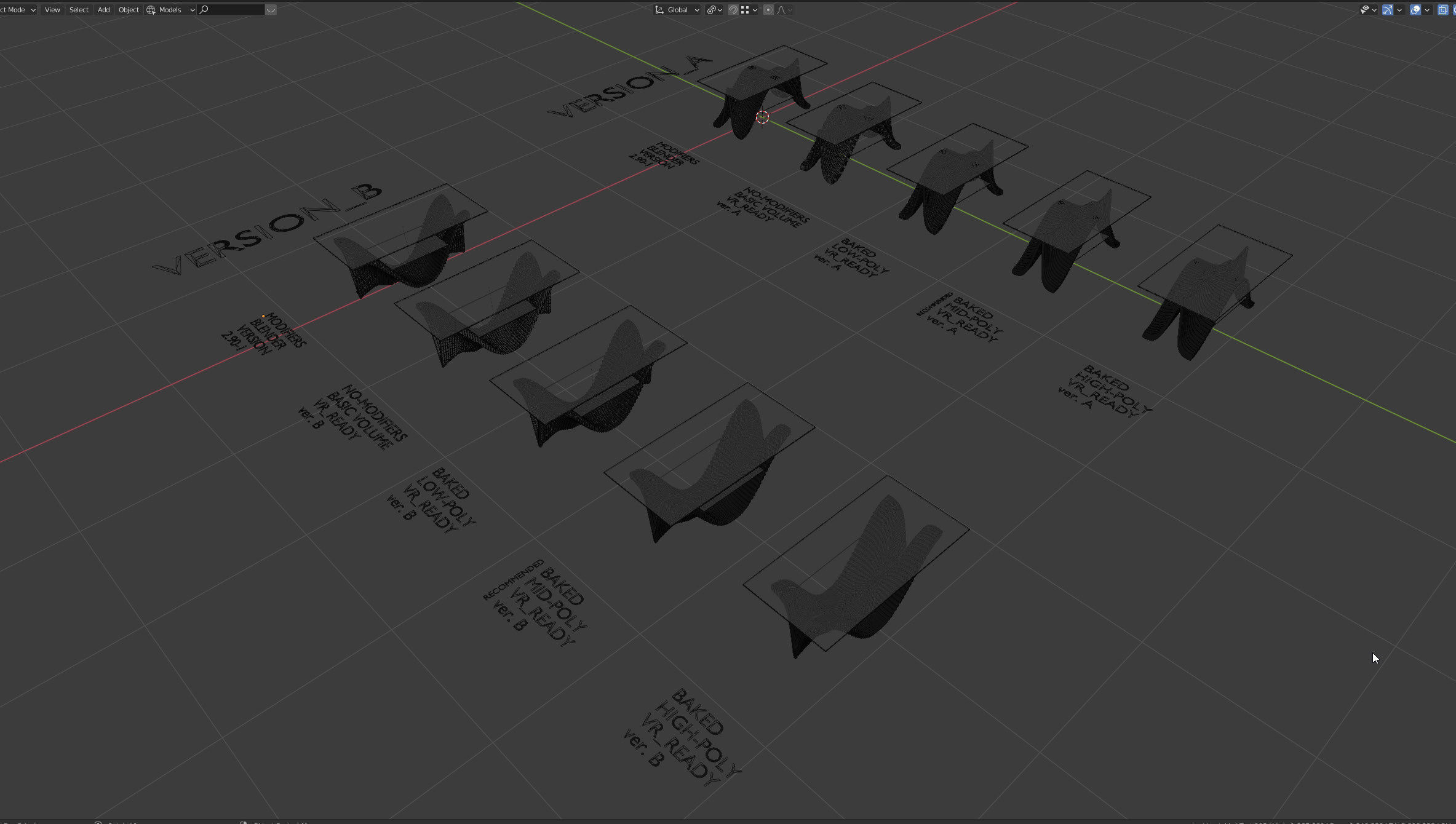Image resolution: width=1456 pixels, height=824 pixels.
Task: Click the button right of the search field
Action: point(271,10)
